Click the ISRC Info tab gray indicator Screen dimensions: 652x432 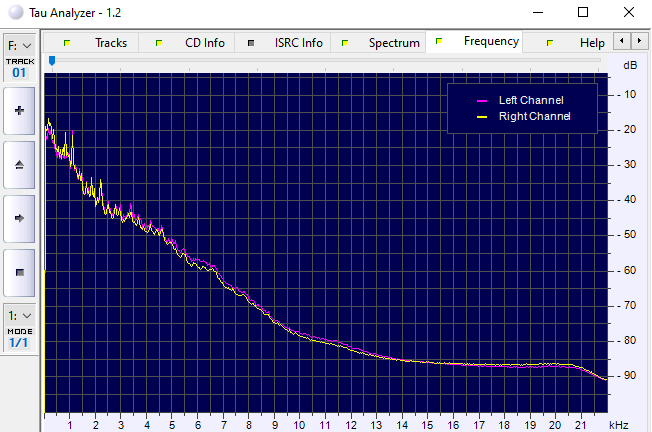click(x=251, y=43)
